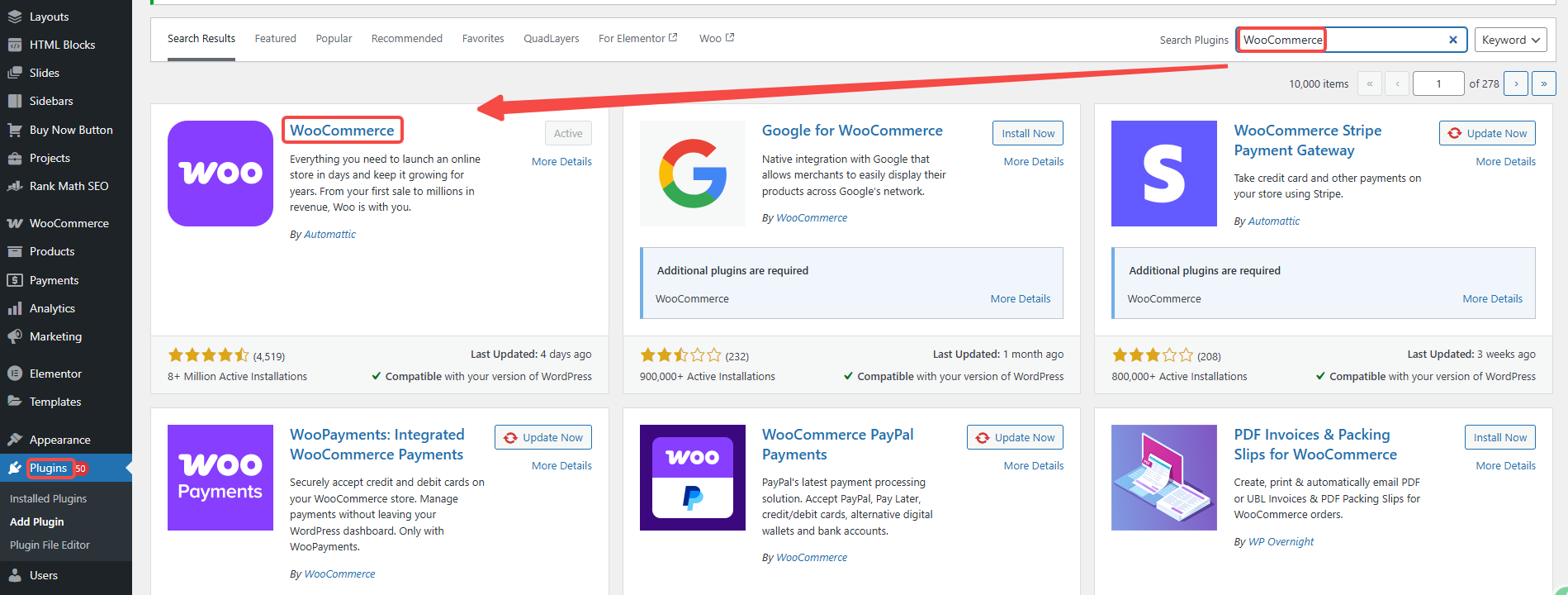Clear the plugin search with X icon
The width and height of the screenshot is (1568, 595).
[1453, 40]
